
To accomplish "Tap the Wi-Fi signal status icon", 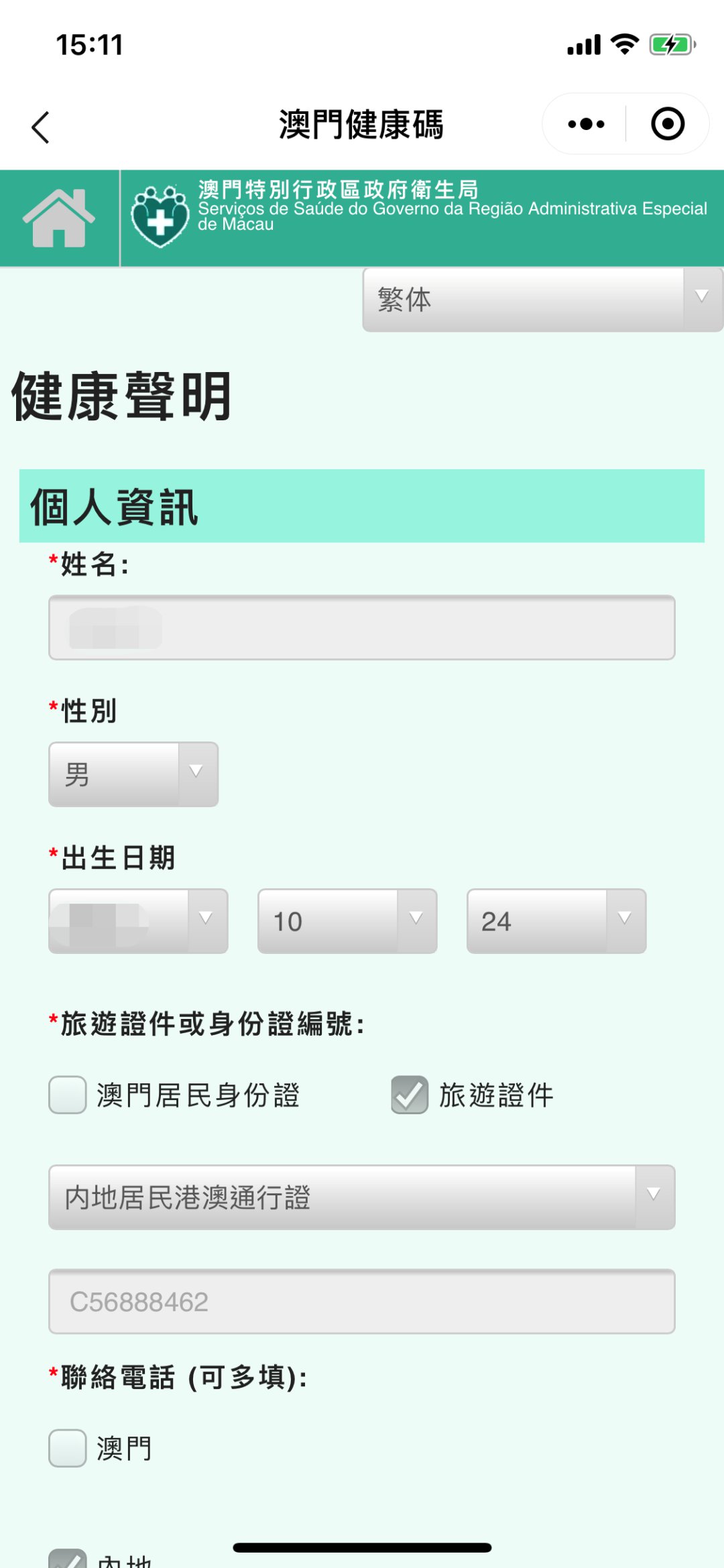I will pyautogui.click(x=625, y=44).
